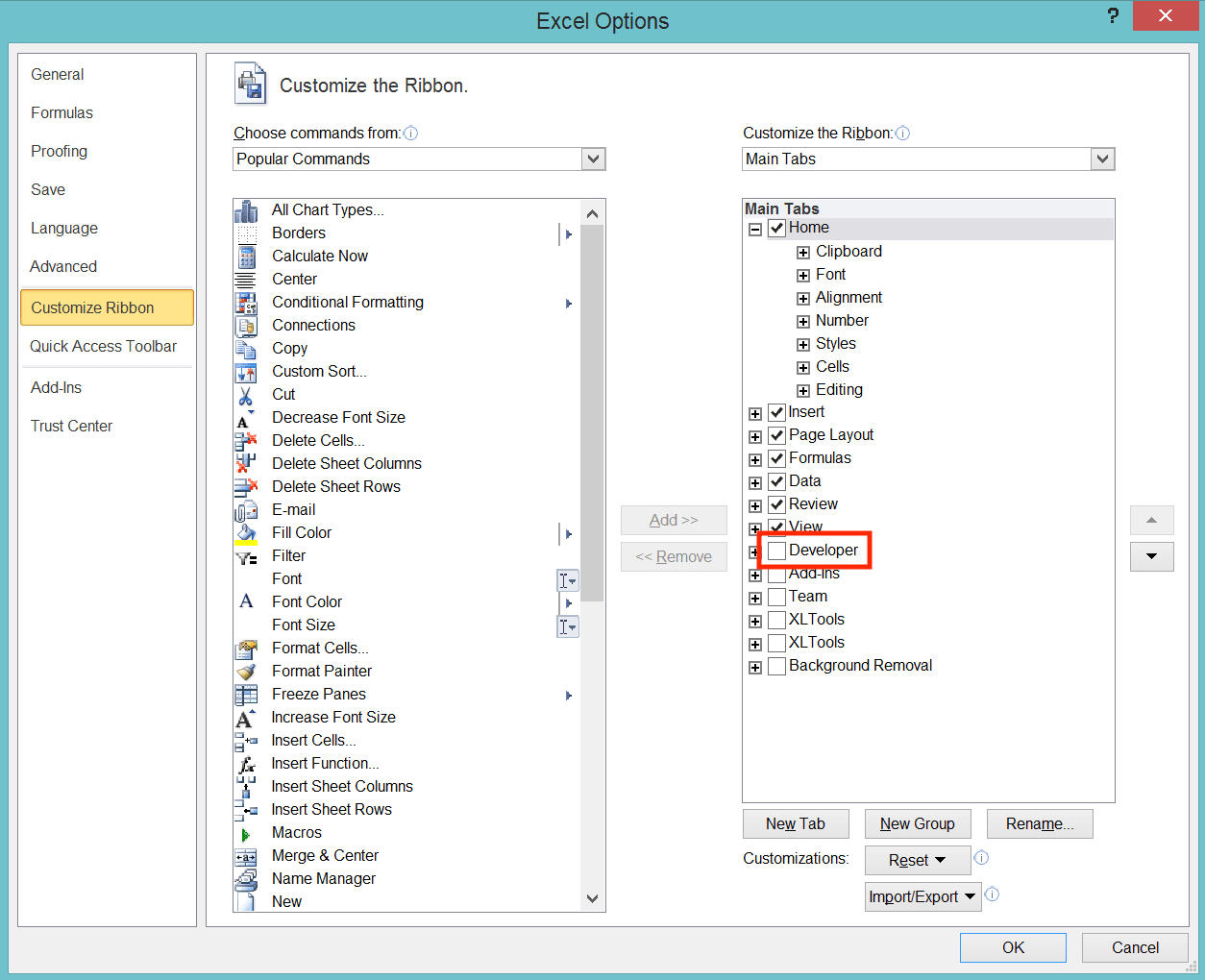Select the Editing group in Home

click(839, 389)
